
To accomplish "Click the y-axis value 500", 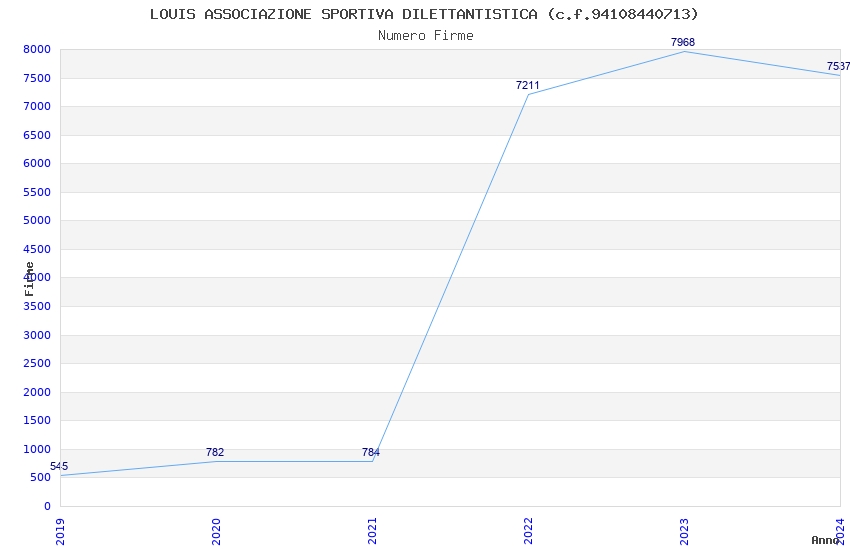I will pyautogui.click(x=40, y=478).
